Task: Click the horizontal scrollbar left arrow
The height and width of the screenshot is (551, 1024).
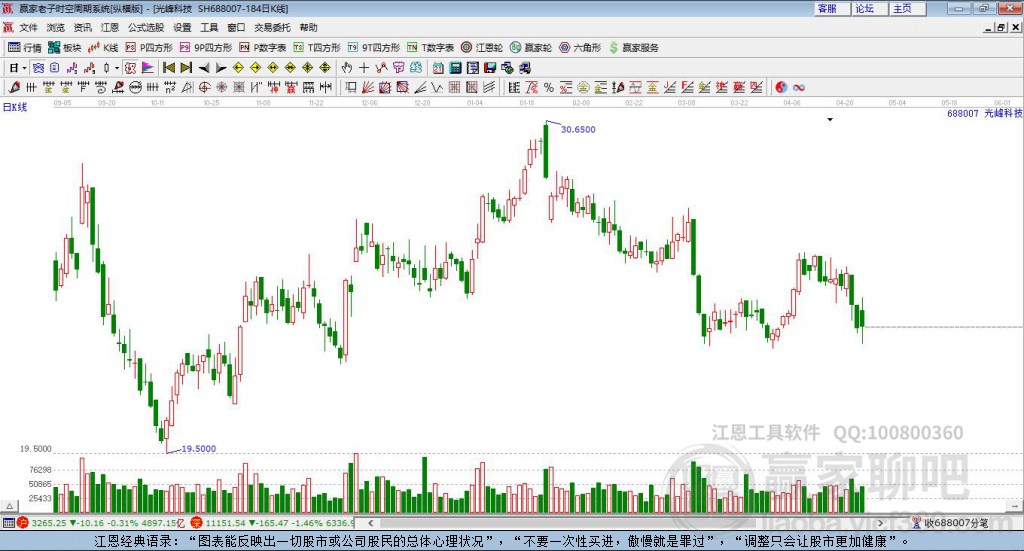Action: point(371,523)
